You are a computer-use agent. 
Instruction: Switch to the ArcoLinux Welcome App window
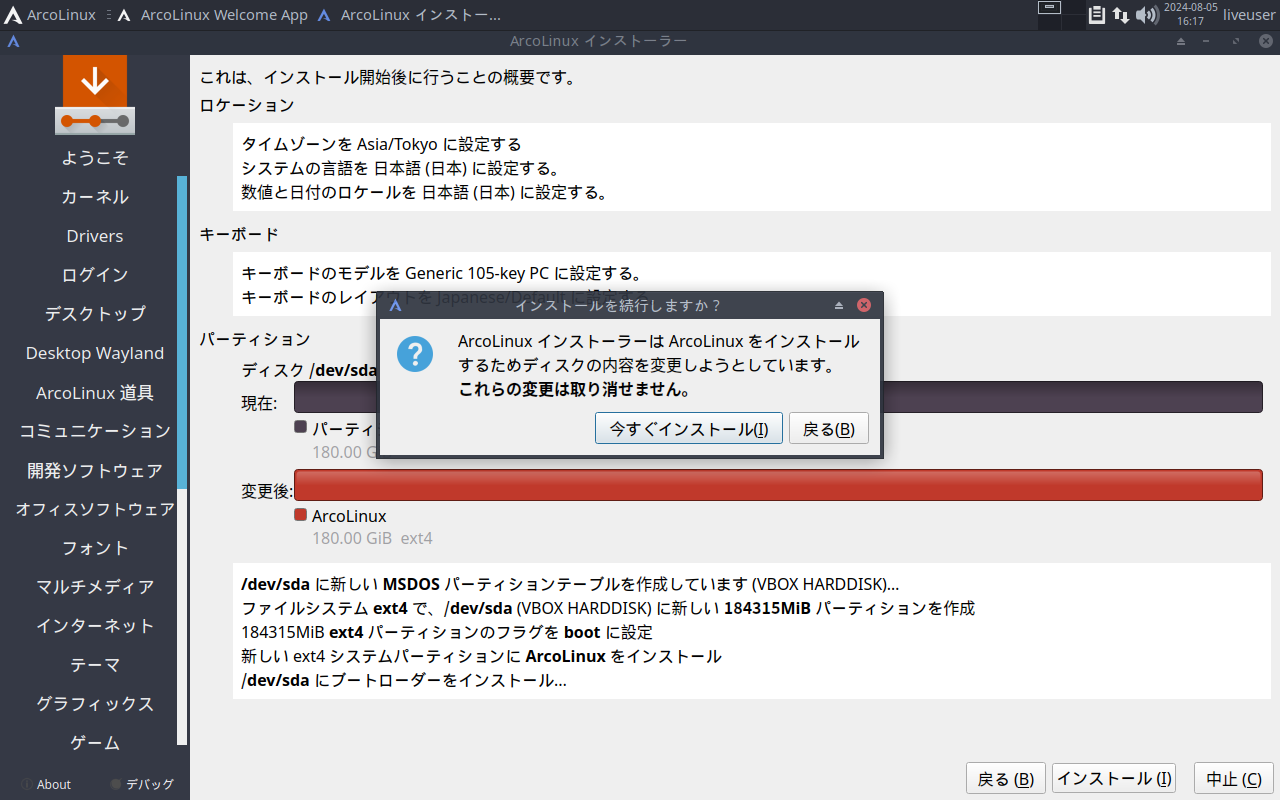click(212, 15)
